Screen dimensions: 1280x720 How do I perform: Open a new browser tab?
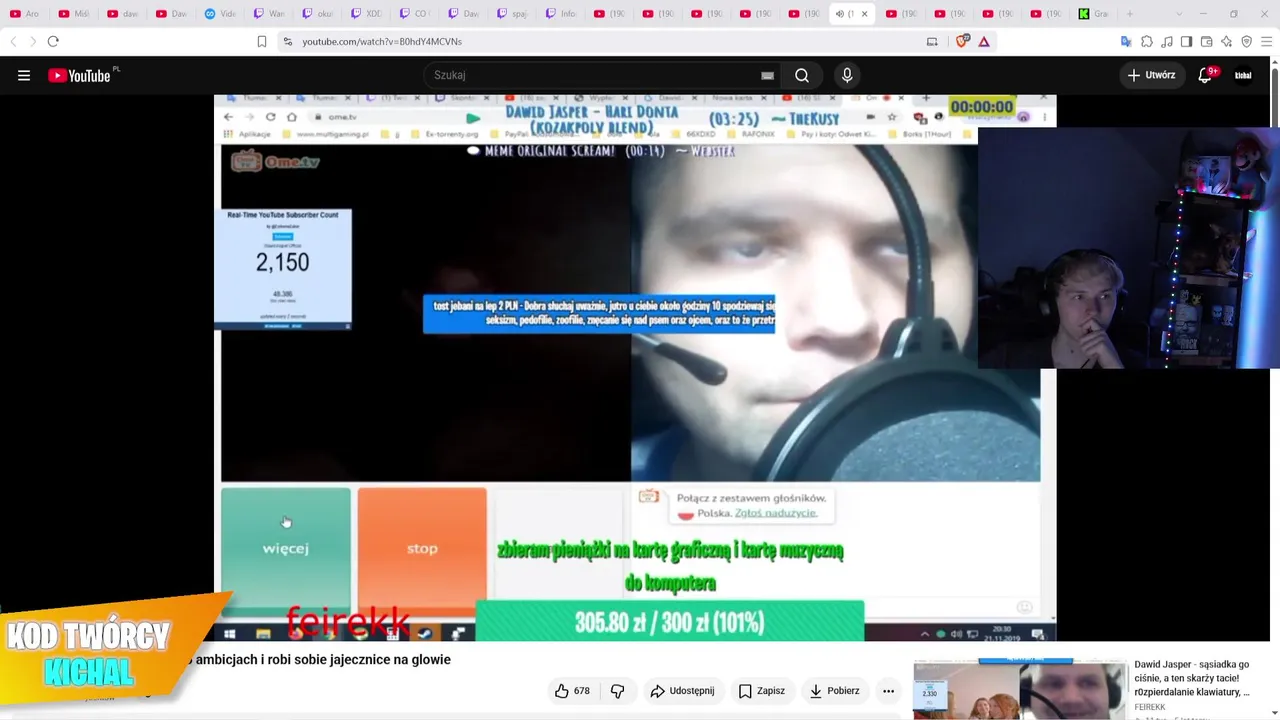[x=1130, y=14]
